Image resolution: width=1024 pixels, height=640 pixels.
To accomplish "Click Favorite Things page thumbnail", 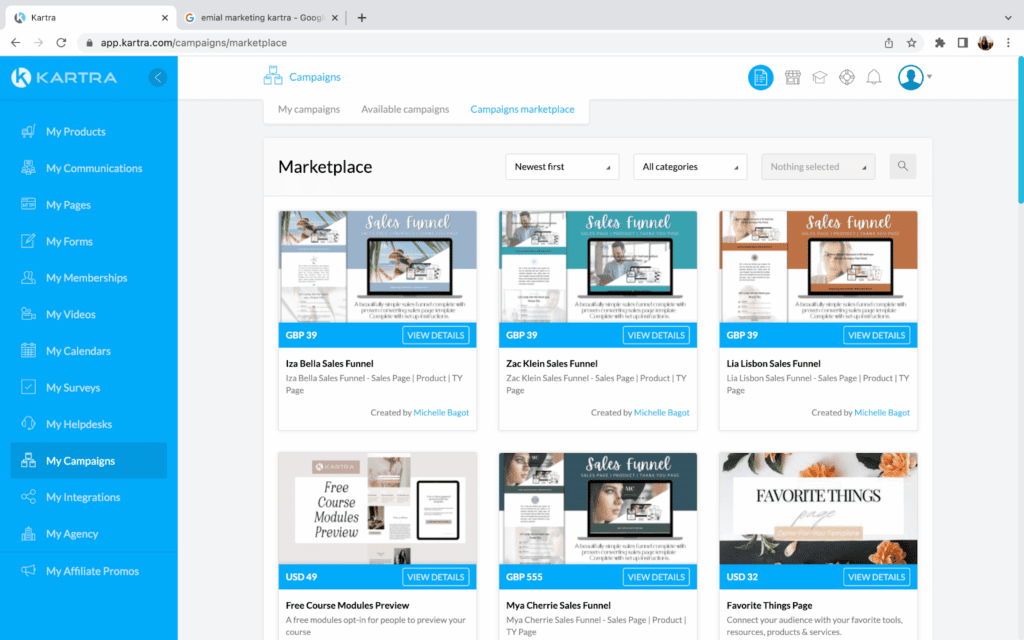I will pyautogui.click(x=818, y=509).
